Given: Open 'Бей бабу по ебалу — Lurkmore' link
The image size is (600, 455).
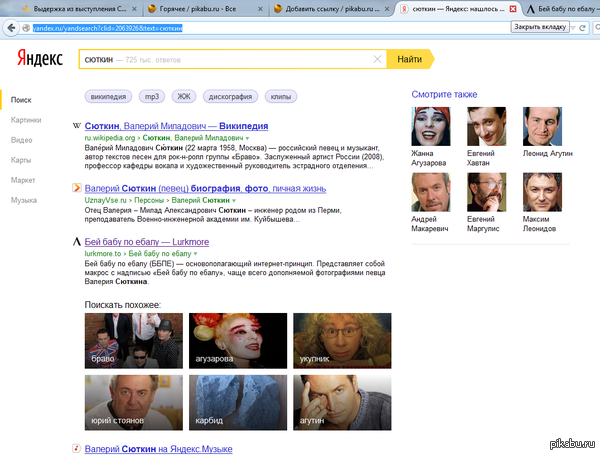Looking at the screenshot, I should click(x=147, y=242).
